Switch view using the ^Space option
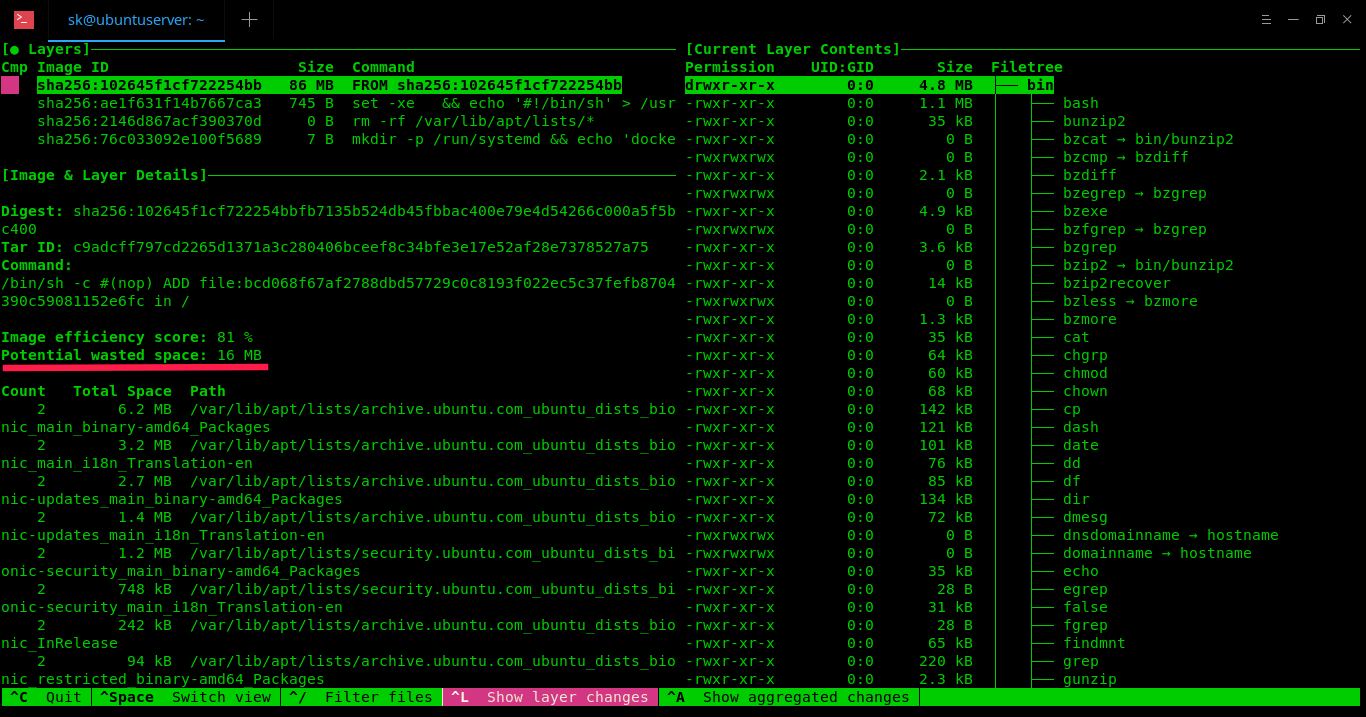Image resolution: width=1366 pixels, height=717 pixels. tap(187, 697)
